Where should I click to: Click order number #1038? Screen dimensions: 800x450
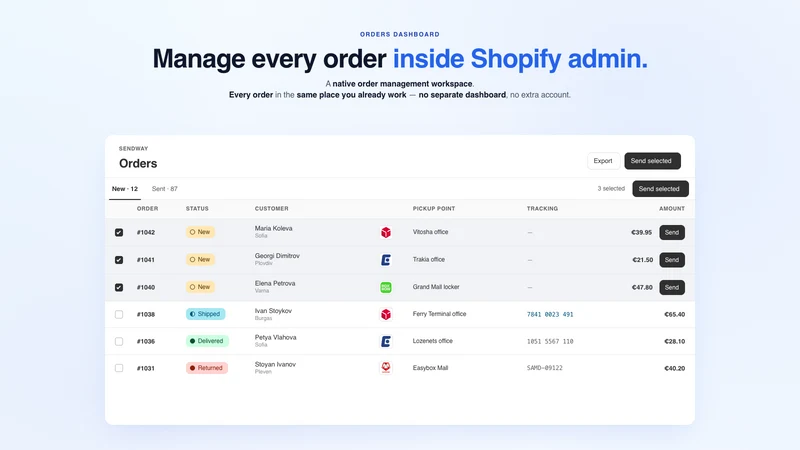point(146,314)
